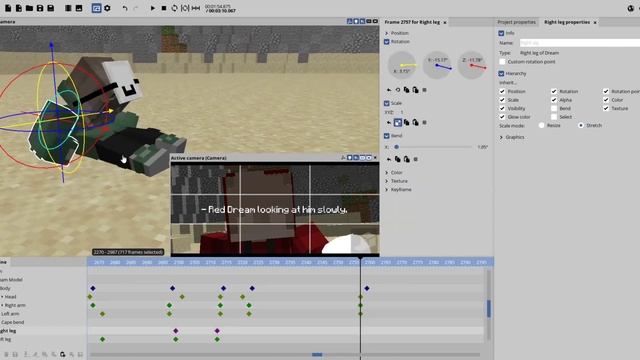Screen dimensions: 640x360
Task: Click the timeline region bracket icon
Action: click(x=185, y=8)
